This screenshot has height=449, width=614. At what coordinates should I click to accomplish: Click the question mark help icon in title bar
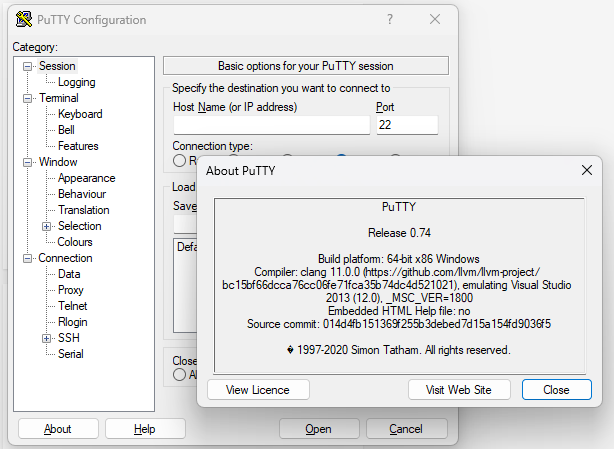390,19
